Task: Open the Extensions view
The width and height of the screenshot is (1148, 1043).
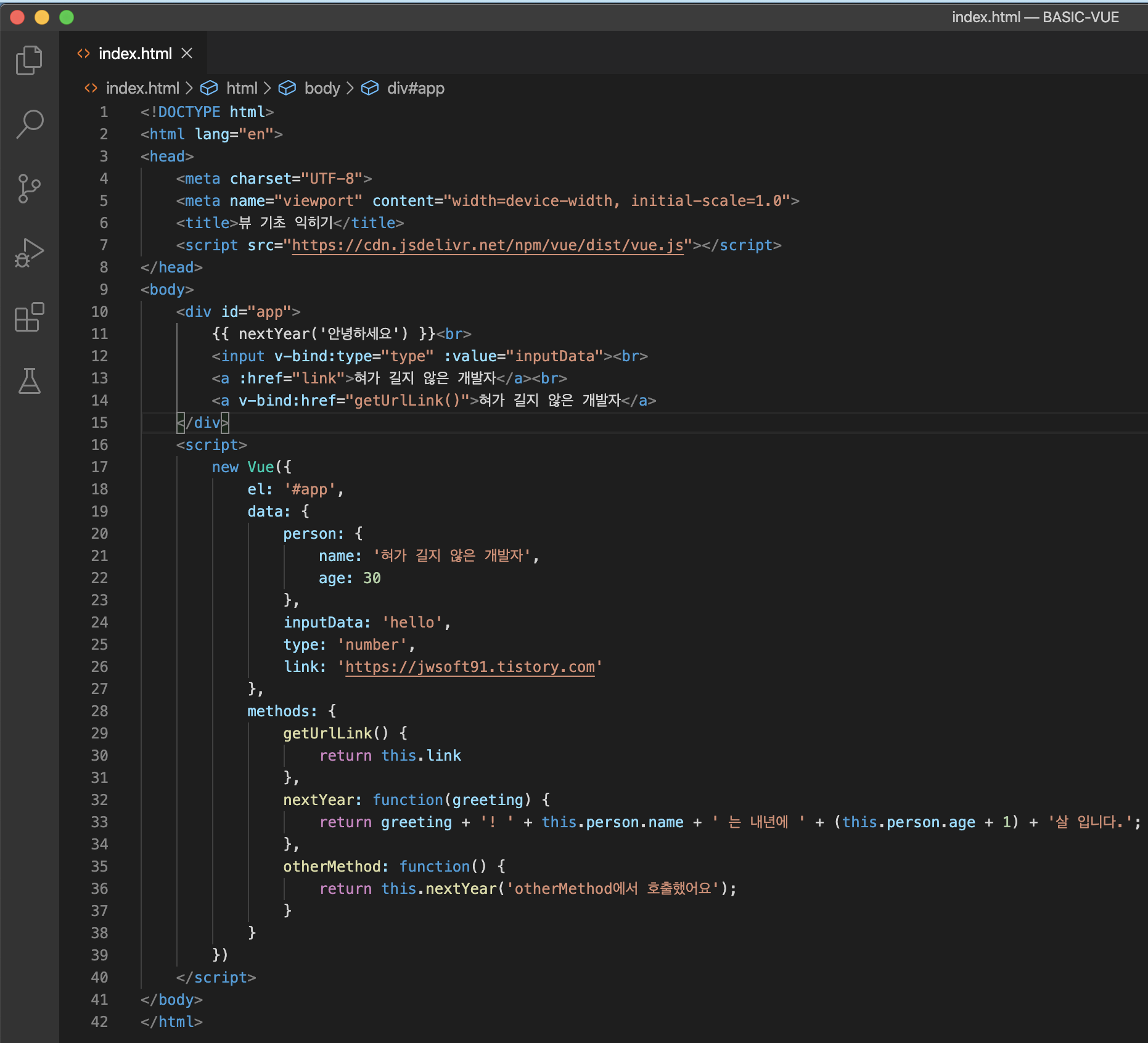Action: [x=29, y=317]
